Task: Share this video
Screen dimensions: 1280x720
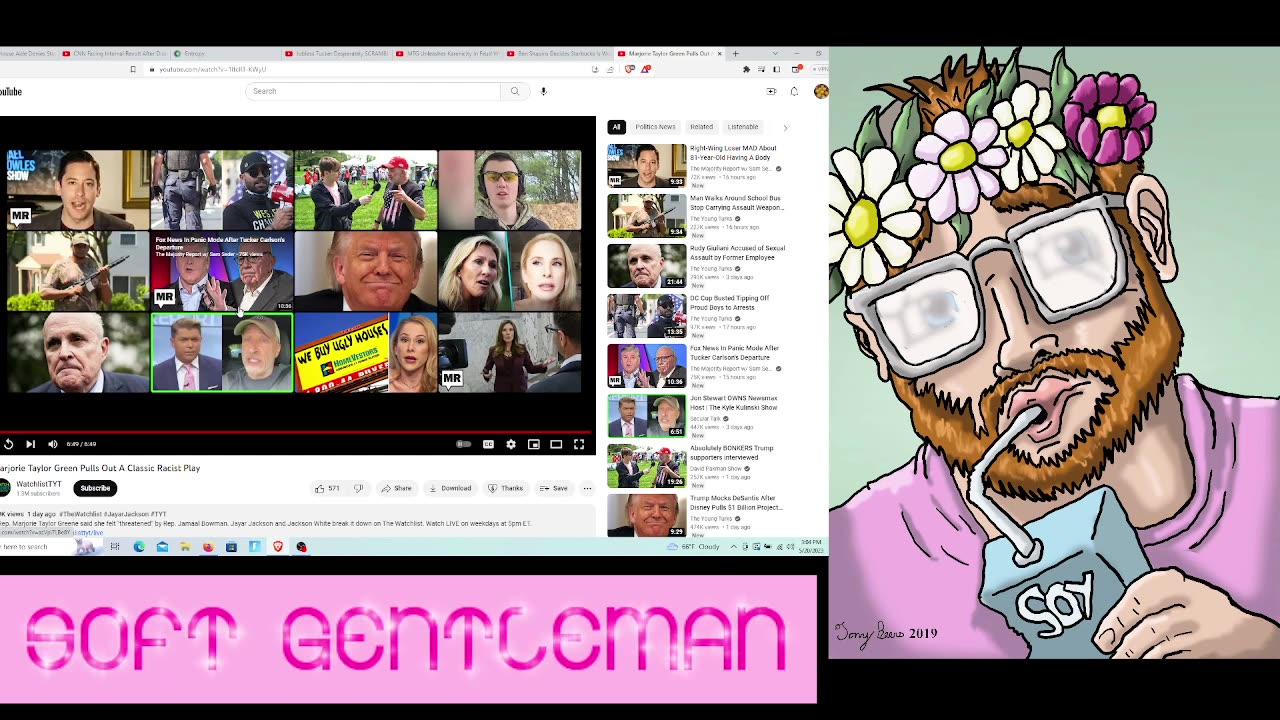Action: 396,488
